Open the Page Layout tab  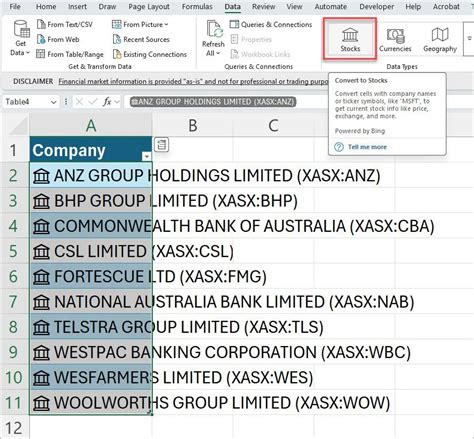(149, 6)
